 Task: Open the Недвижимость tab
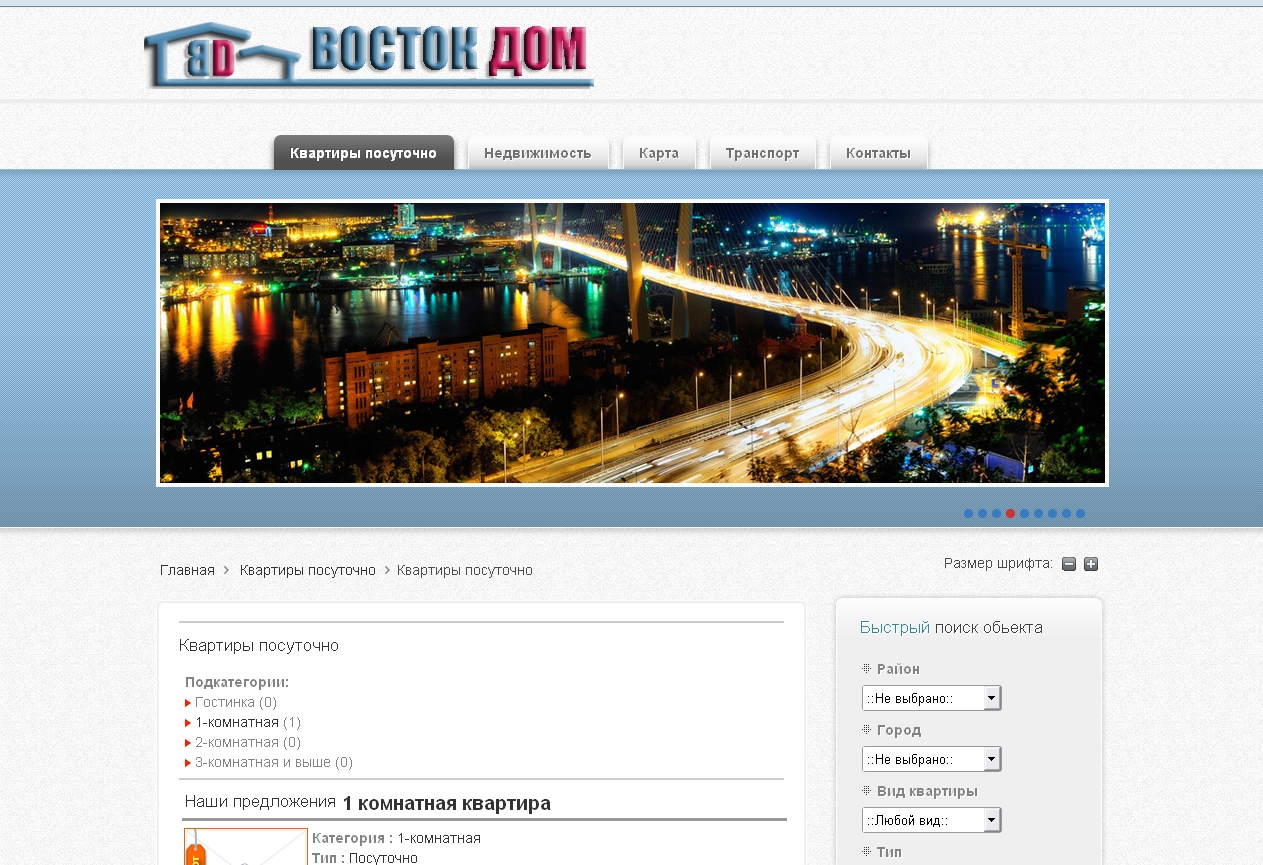(x=538, y=153)
